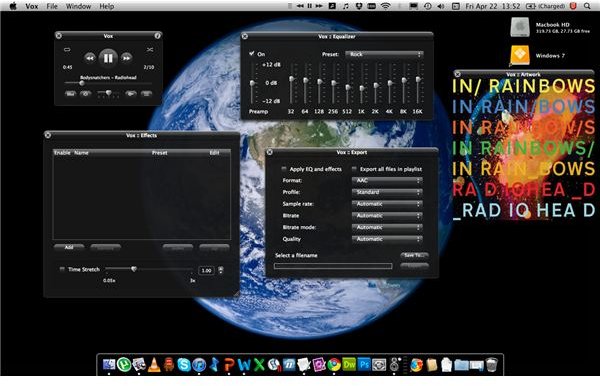Open the Quality dropdown in Export
600x386 pixels.
click(387, 239)
